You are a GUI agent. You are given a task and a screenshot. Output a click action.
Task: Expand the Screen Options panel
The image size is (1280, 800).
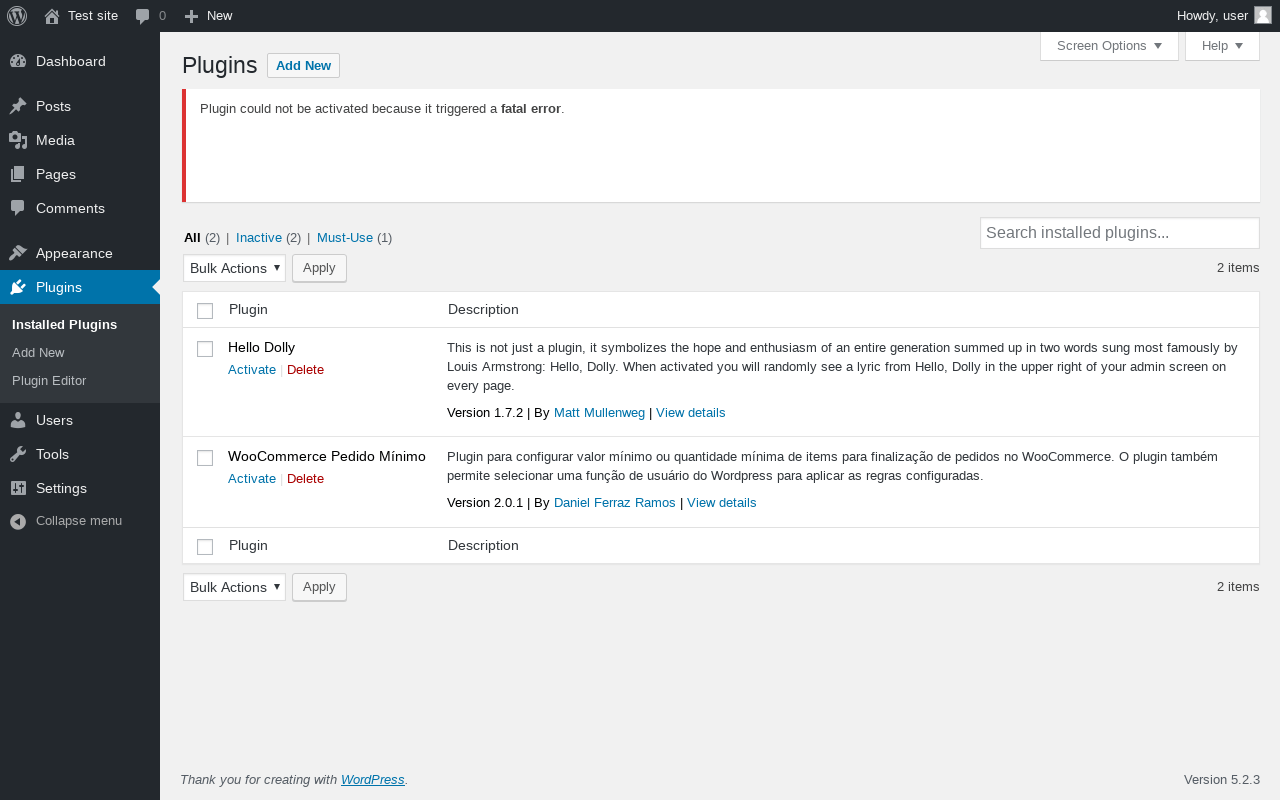(1109, 46)
